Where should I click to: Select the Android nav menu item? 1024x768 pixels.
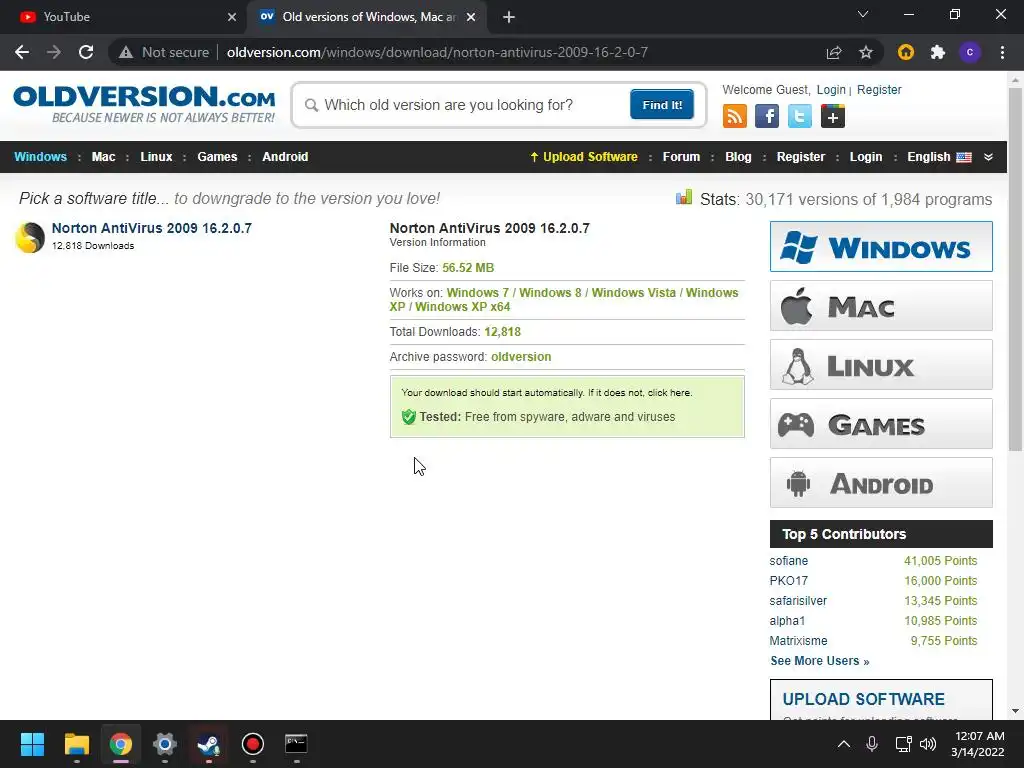(x=285, y=157)
